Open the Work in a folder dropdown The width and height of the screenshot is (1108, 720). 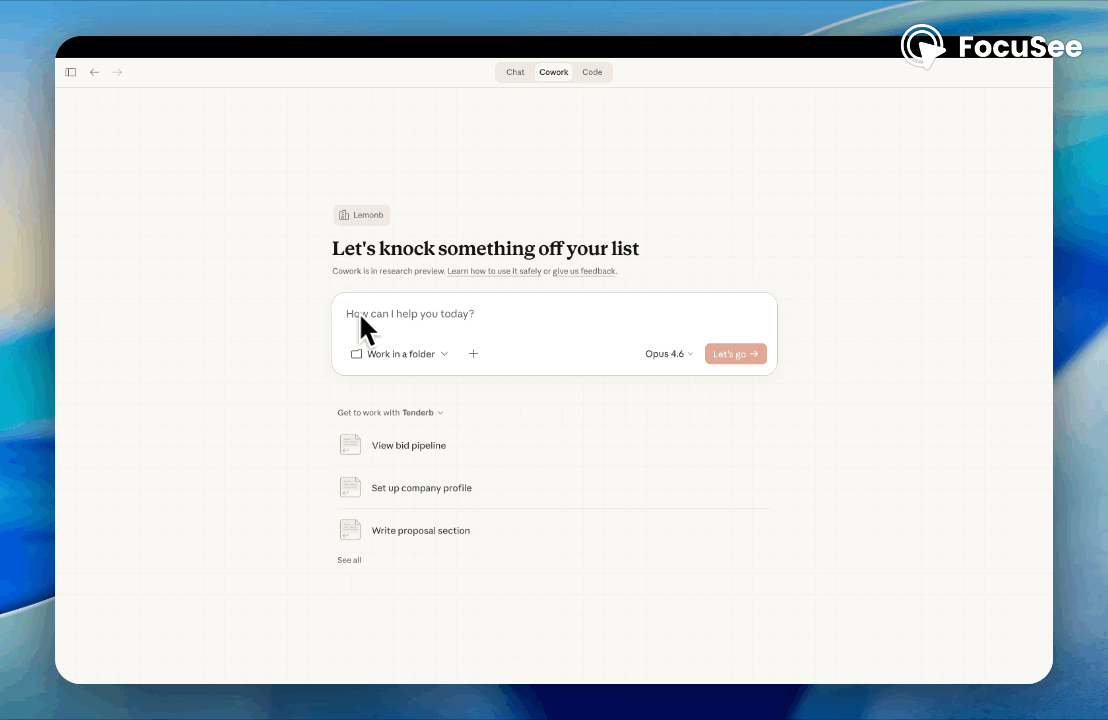(400, 354)
